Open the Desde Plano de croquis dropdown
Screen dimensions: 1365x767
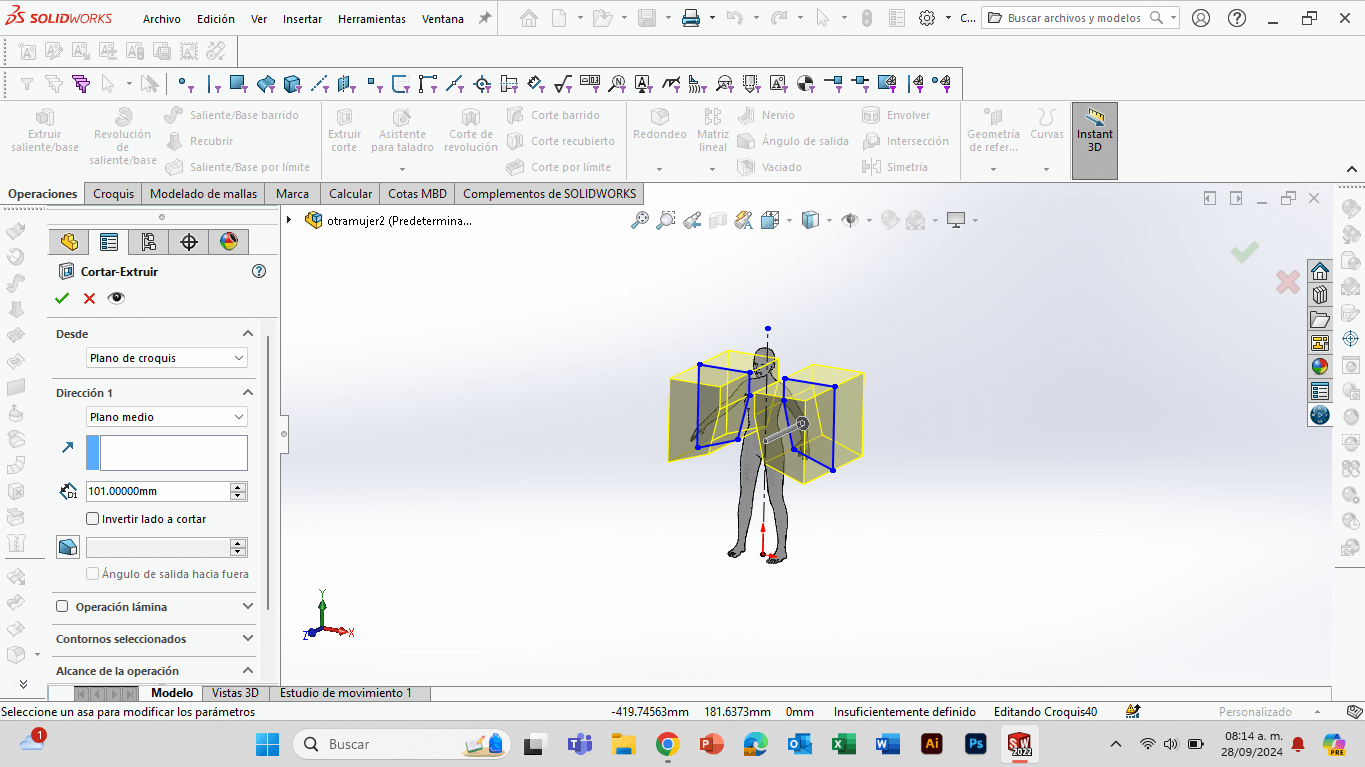click(167, 358)
